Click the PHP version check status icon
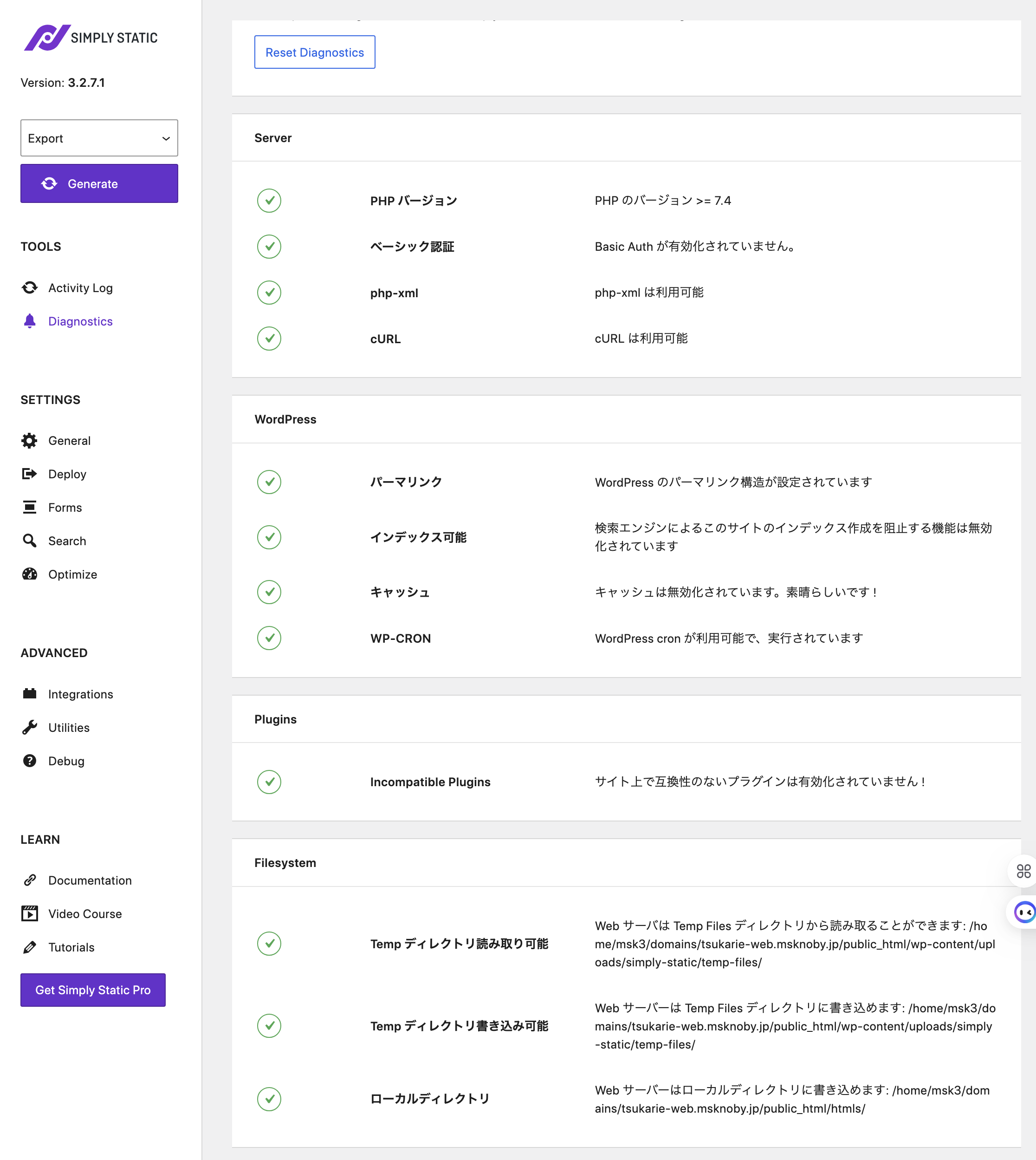The height and width of the screenshot is (1160, 1036). coord(269,201)
